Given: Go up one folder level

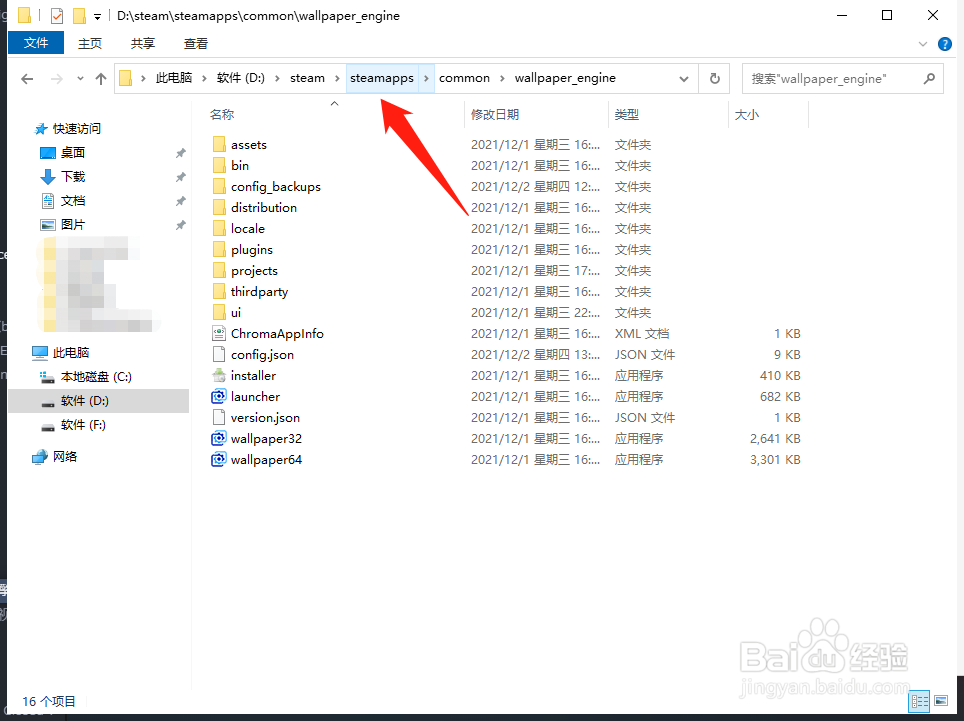Looking at the screenshot, I should 101,79.
